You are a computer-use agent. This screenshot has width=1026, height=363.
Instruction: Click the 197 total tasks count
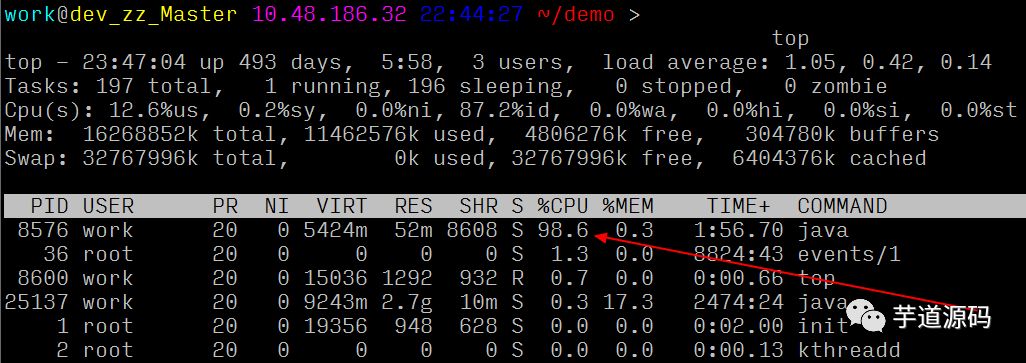click(115, 86)
